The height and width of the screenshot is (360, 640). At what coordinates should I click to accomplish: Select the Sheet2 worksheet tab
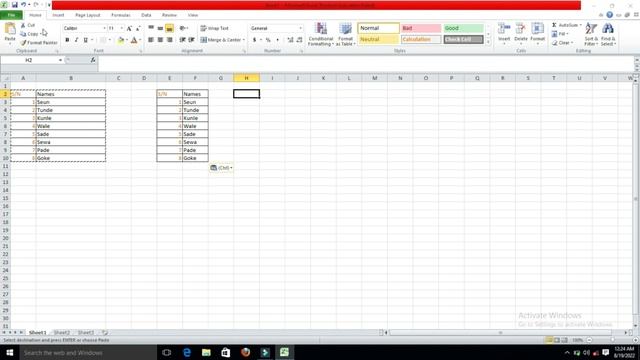(x=62, y=333)
